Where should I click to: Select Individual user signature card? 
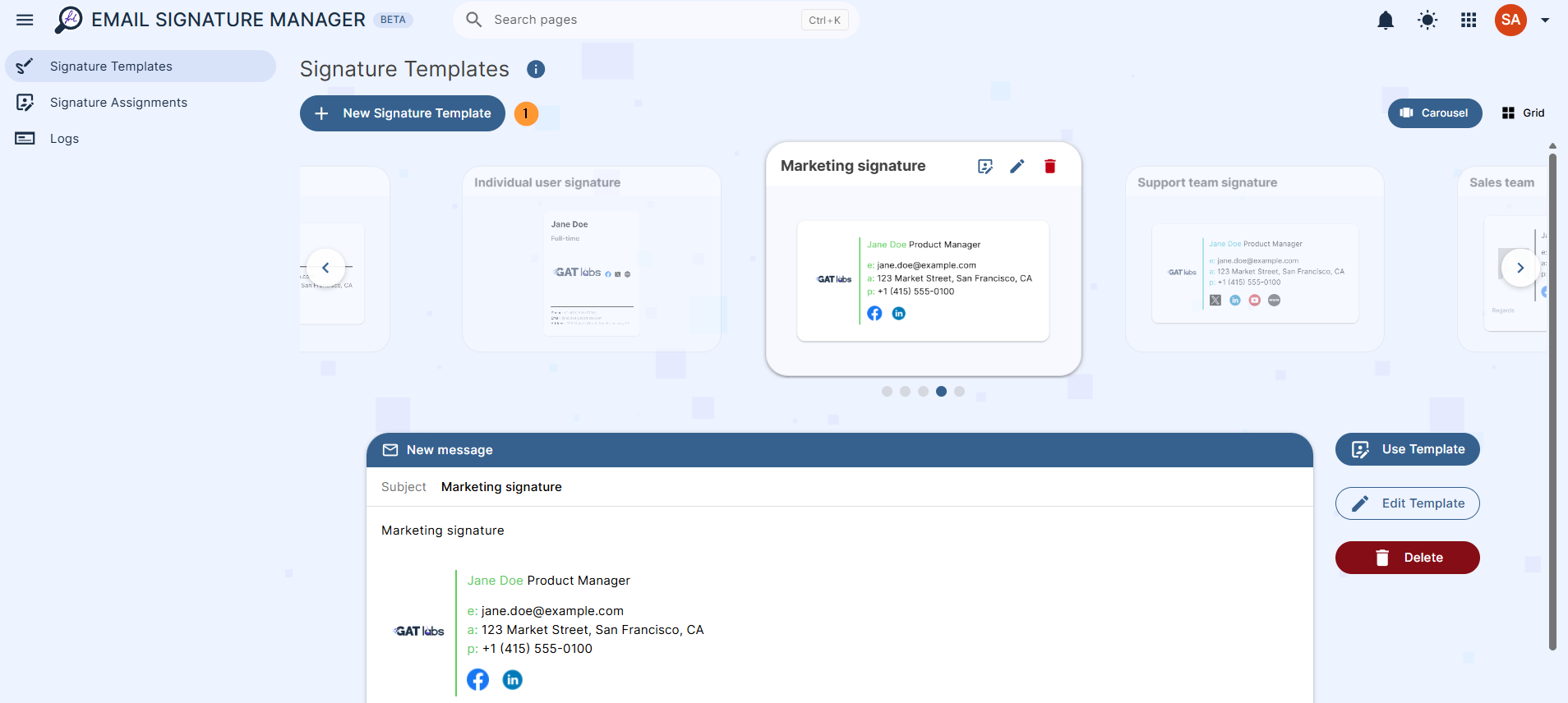592,260
